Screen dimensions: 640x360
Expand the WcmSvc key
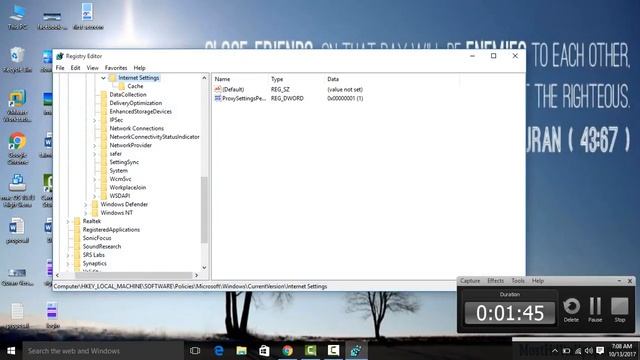click(94, 179)
